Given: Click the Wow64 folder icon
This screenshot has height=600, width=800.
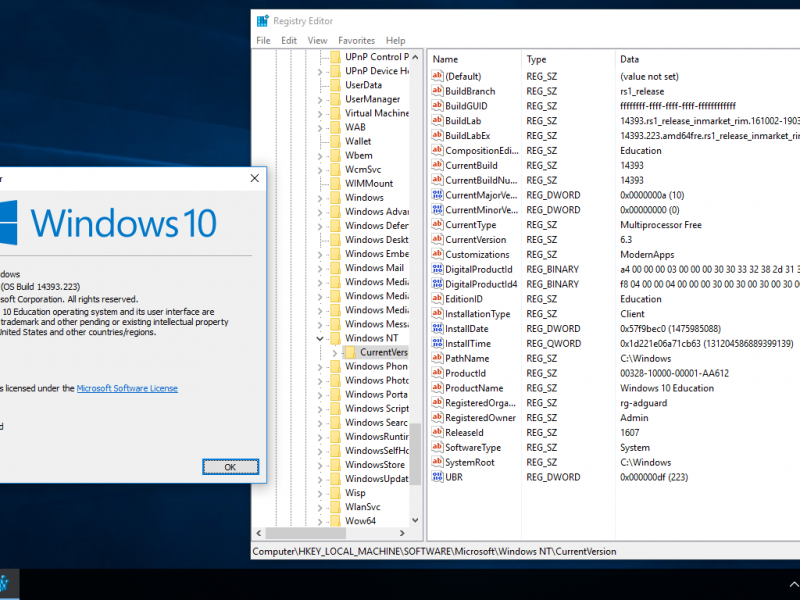Looking at the screenshot, I should coord(335,521).
